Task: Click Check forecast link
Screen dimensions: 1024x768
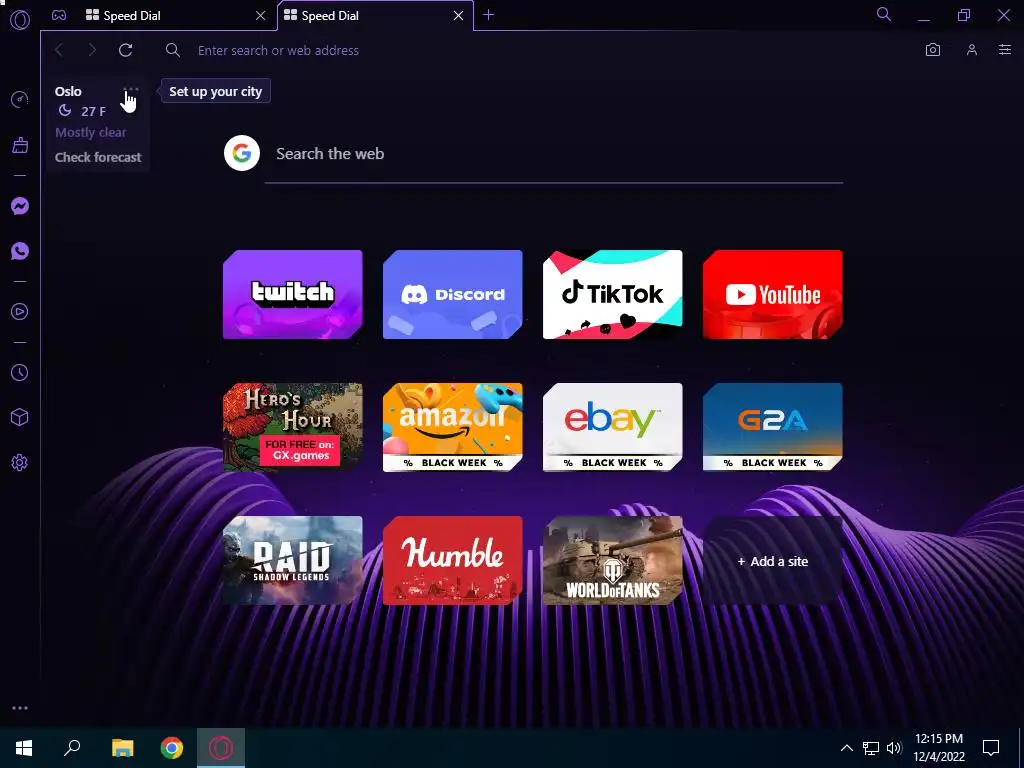Action: [x=98, y=157]
